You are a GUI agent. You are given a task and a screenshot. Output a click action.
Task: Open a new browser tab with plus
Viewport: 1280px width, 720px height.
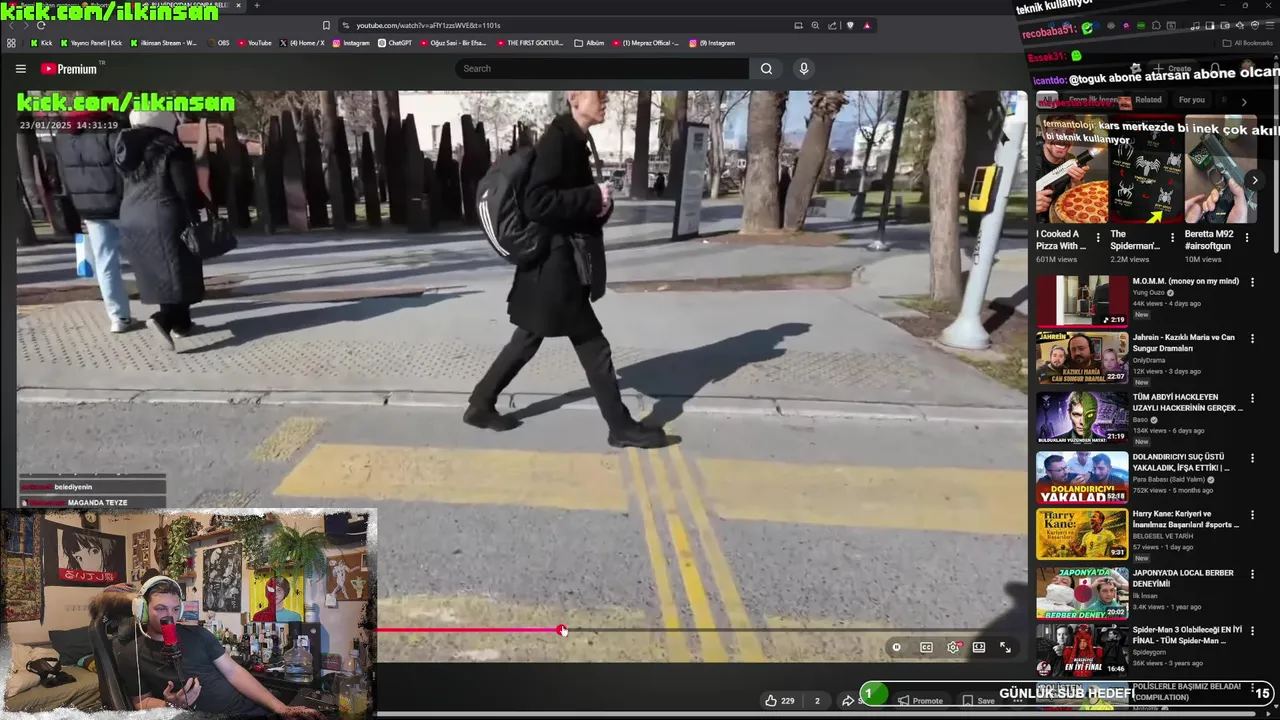coord(257,5)
